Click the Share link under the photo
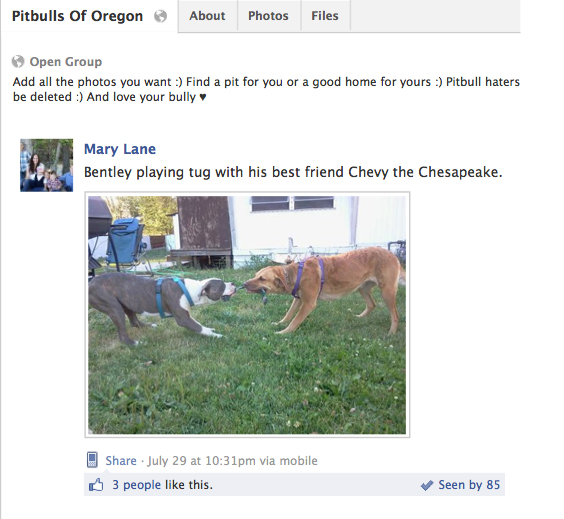 click(x=121, y=461)
